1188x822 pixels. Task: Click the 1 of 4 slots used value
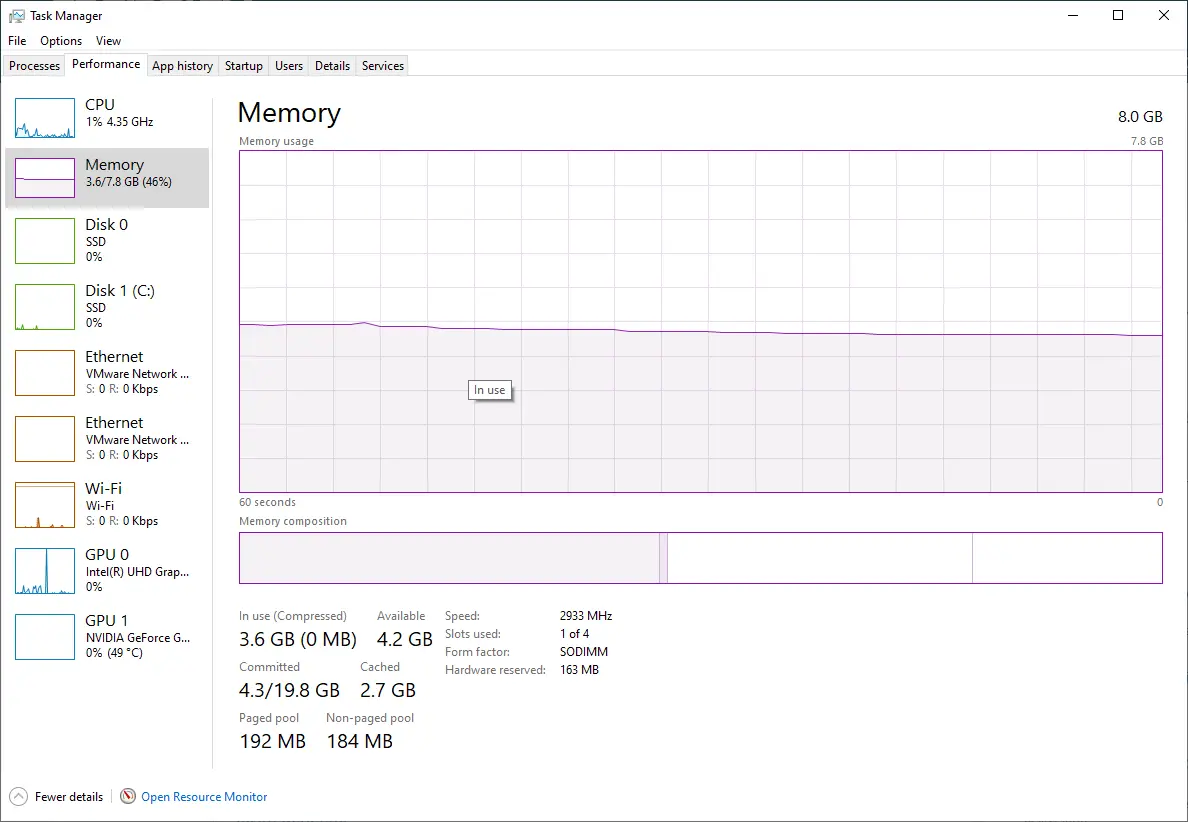coord(574,634)
